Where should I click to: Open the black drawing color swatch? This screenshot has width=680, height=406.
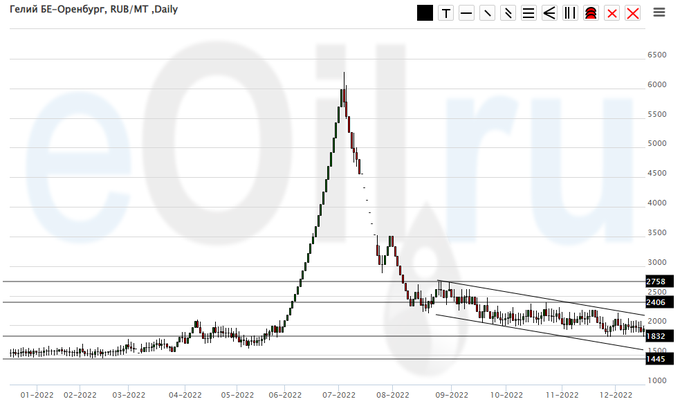[425, 13]
